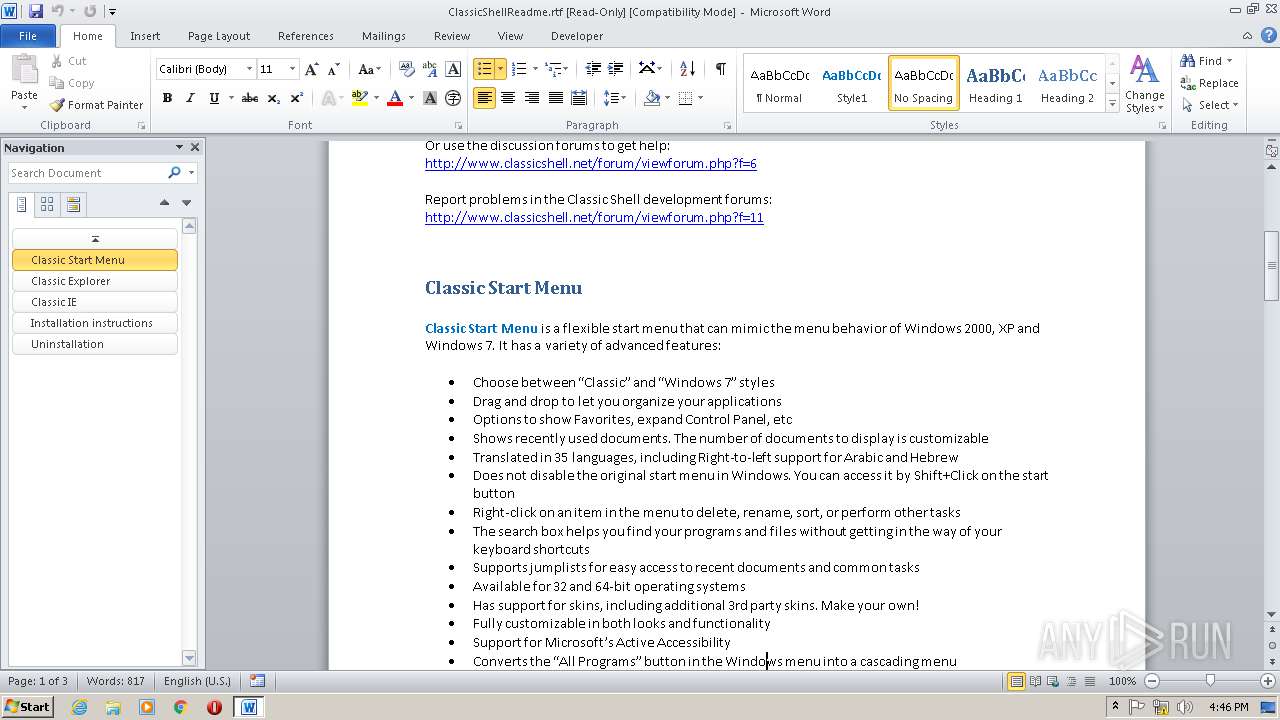
Task: Click the Cut command
Action: coord(69,61)
